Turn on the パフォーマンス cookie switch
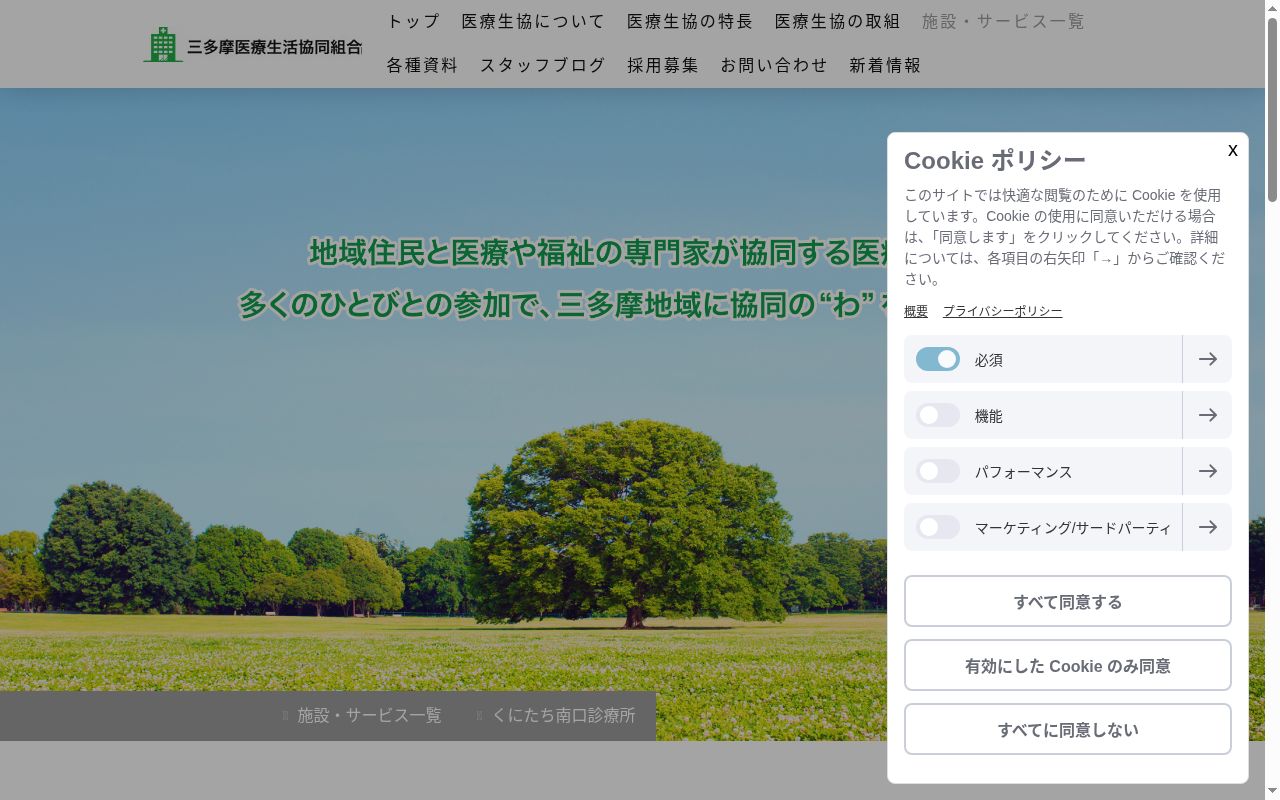The height and width of the screenshot is (800, 1280). tap(938, 471)
